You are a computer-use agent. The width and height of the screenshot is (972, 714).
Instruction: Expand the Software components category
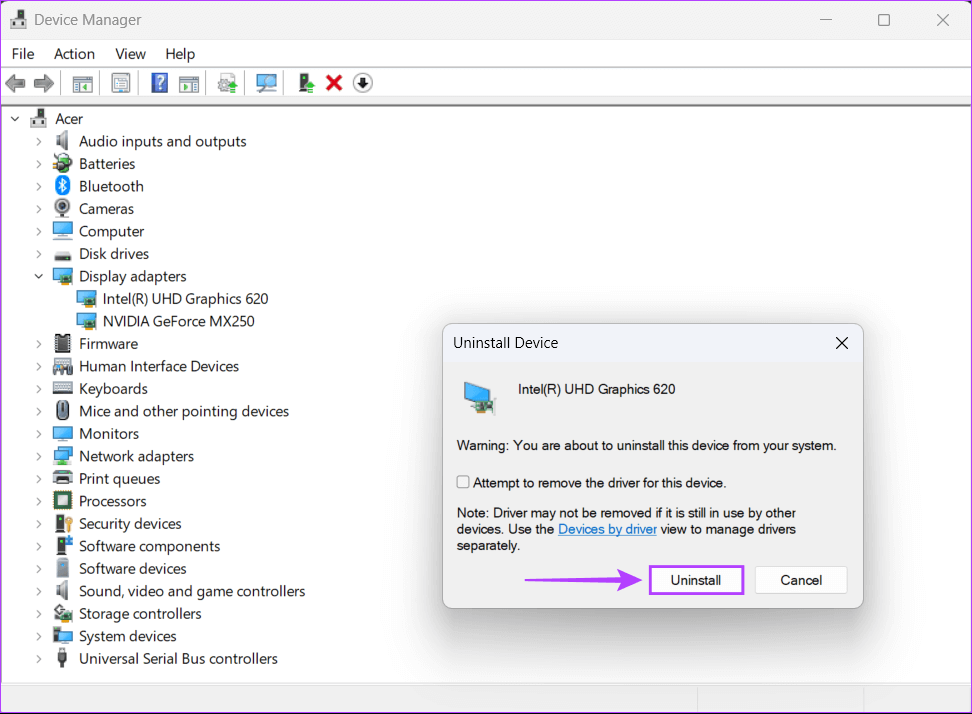pyautogui.click(x=38, y=546)
